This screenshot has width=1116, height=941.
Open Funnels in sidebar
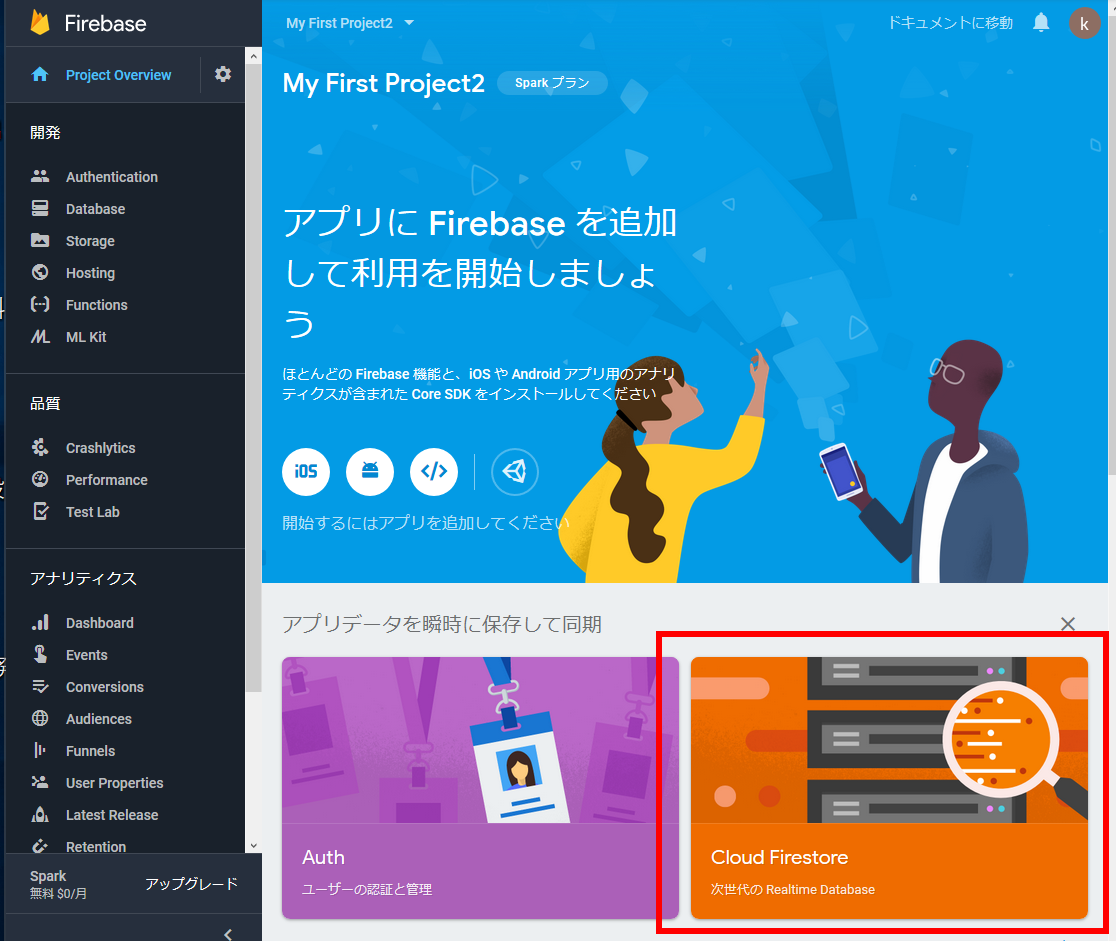coord(90,751)
